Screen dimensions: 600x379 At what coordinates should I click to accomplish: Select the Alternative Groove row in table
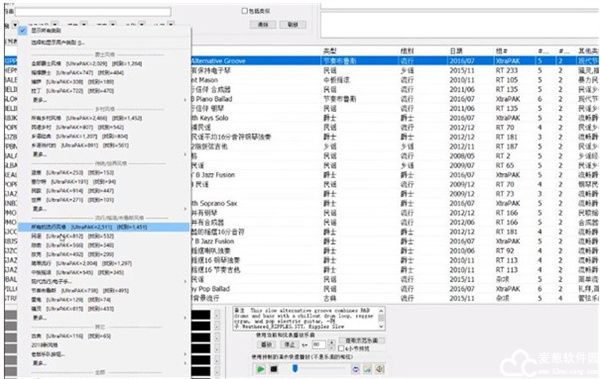395,61
